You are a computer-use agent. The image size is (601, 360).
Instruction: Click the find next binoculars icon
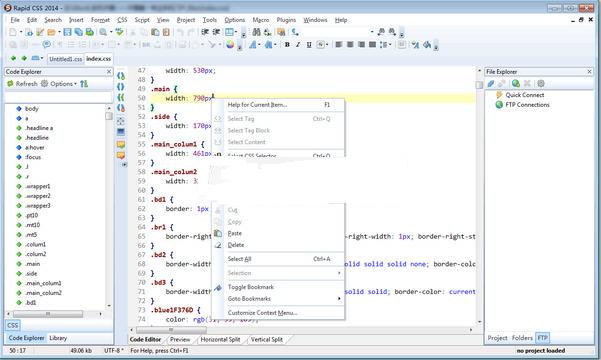coord(392,33)
